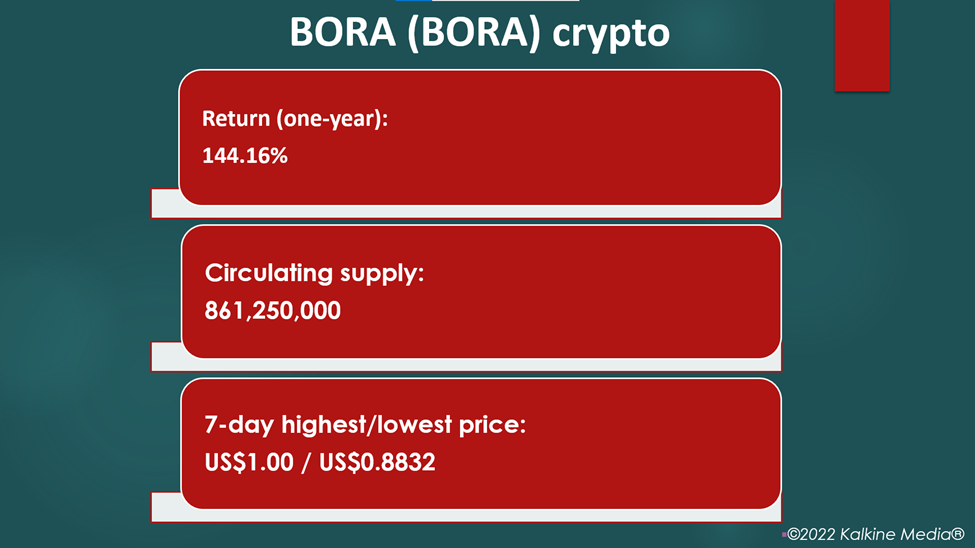Image resolution: width=975 pixels, height=548 pixels.
Task: Click the white tab left of the Circulating supply card
Action: [167, 356]
